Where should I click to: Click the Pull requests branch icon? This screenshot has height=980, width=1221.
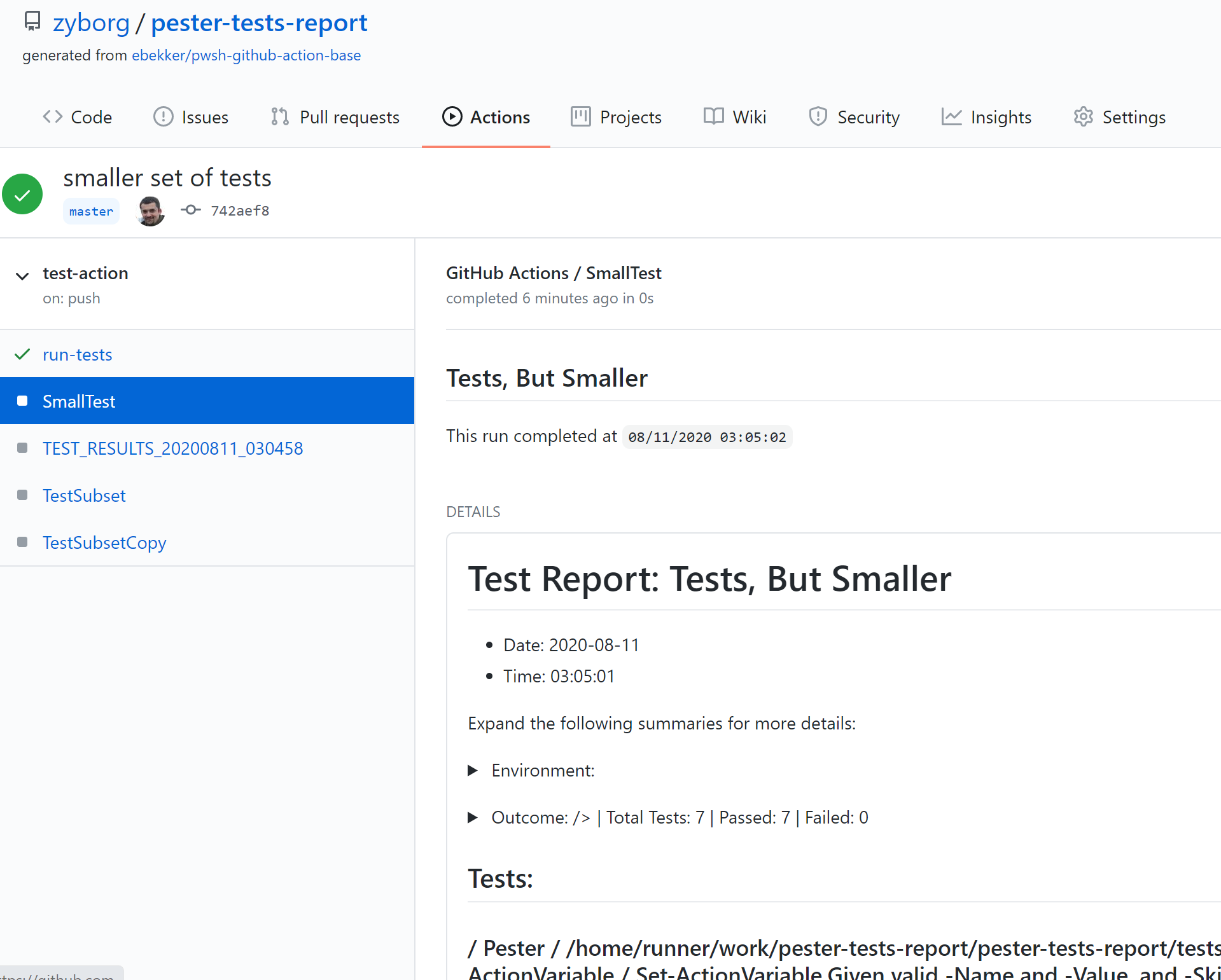click(280, 117)
